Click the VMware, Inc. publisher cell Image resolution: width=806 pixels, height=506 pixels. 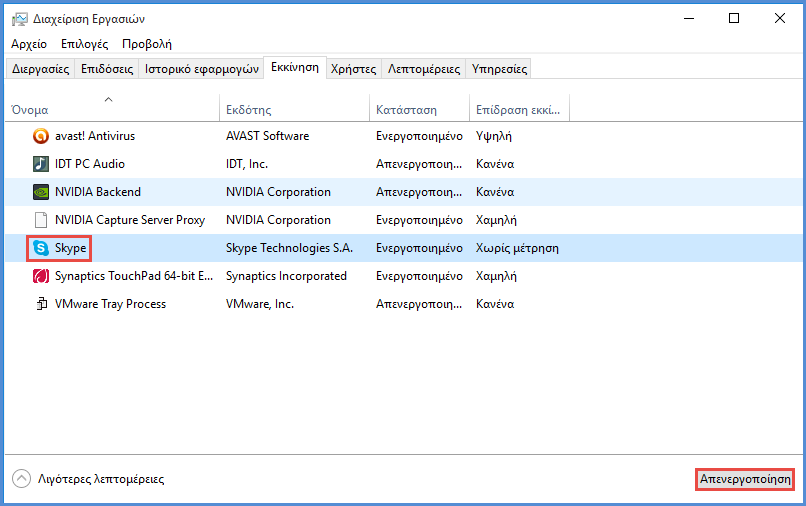[x=260, y=304]
